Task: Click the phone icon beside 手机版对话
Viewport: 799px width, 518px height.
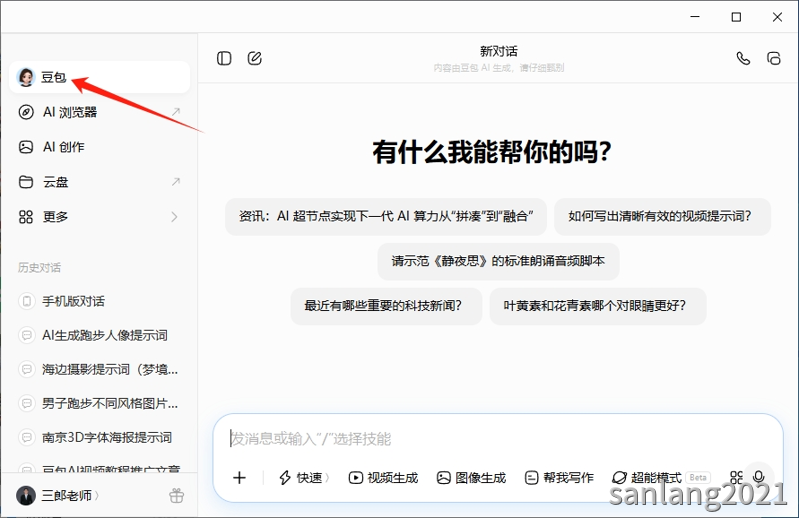Action: [26, 302]
